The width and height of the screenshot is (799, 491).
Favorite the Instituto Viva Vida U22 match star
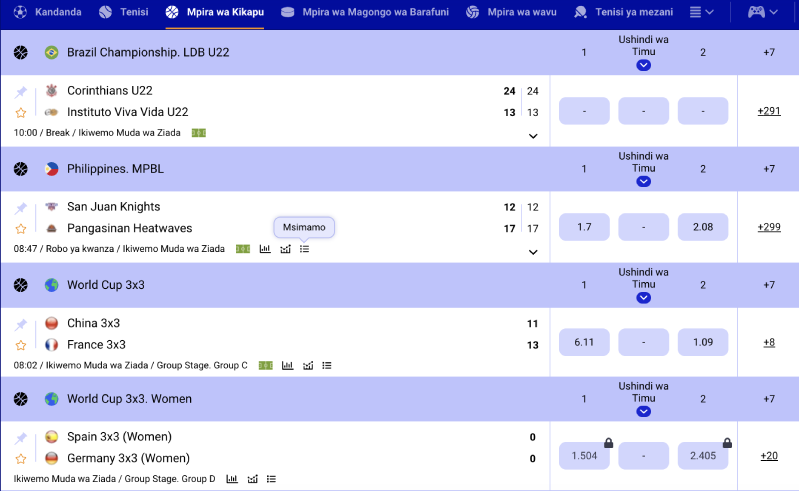tap(21, 113)
